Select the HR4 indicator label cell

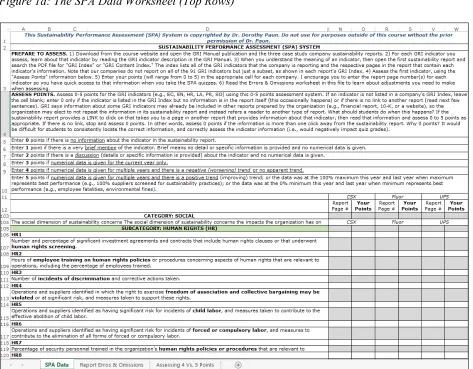click(x=169, y=286)
